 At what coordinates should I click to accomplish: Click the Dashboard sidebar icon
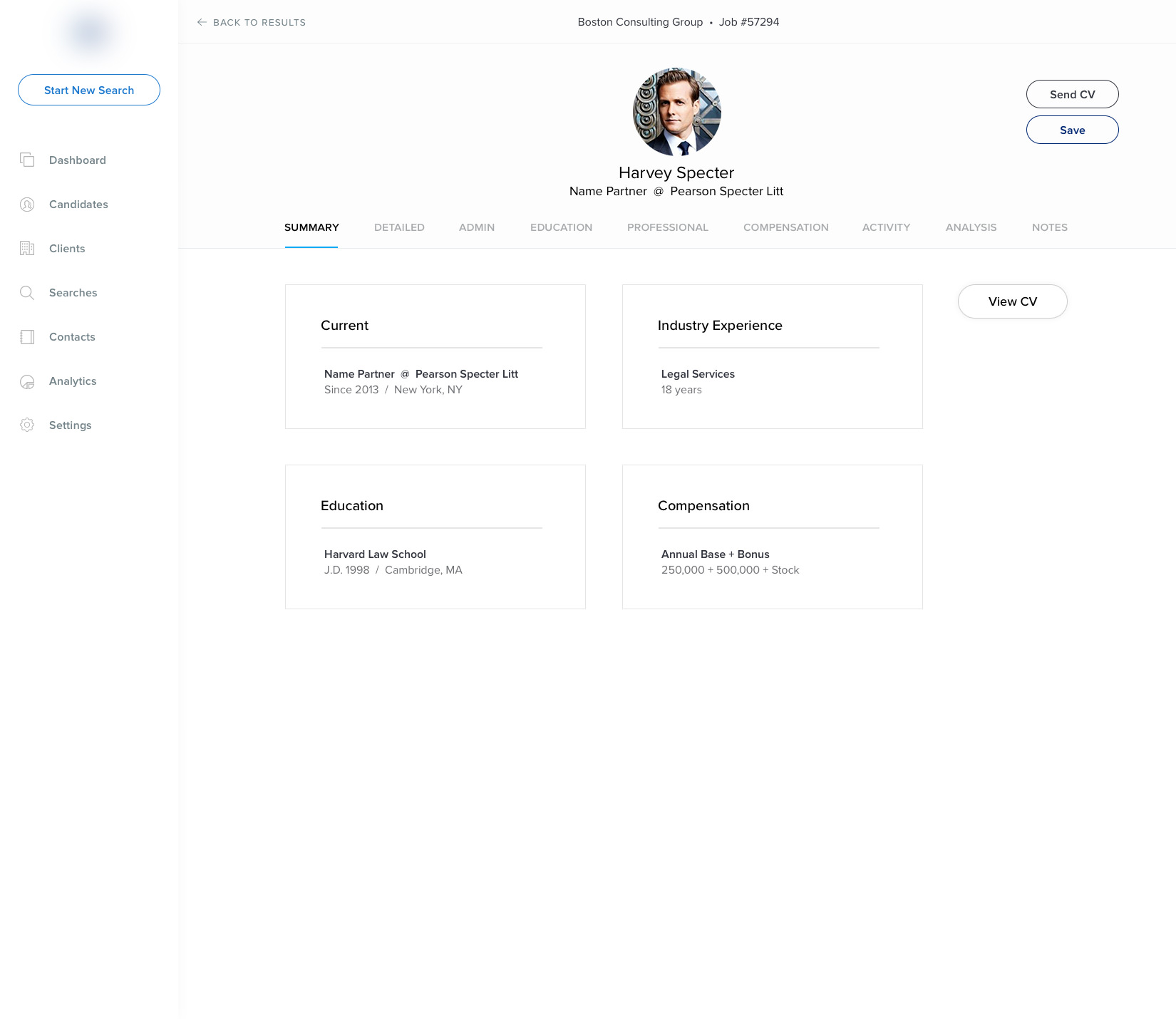[27, 160]
